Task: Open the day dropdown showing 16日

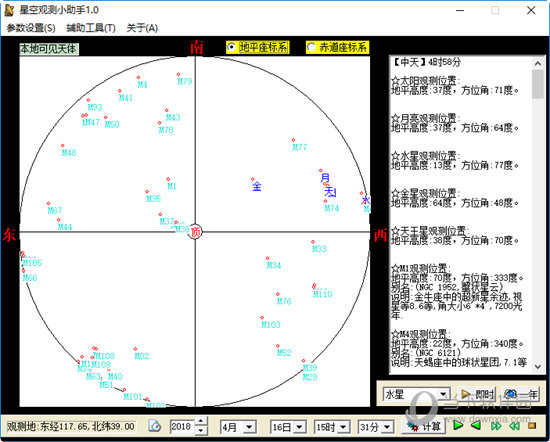Action: [288, 427]
